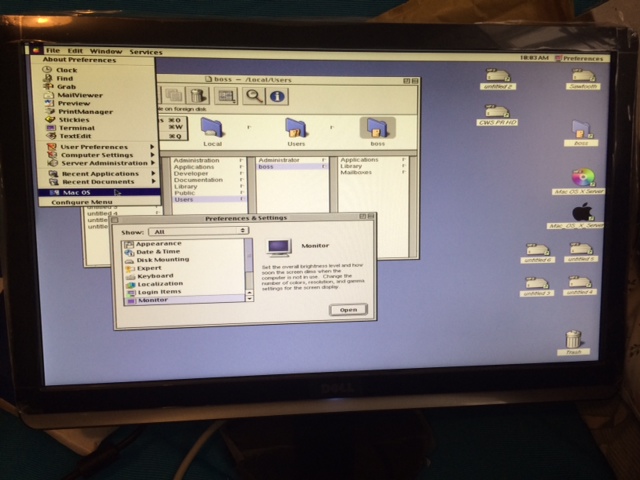Select Developer in the browser column
This screenshot has height=480, width=640.
[191, 173]
